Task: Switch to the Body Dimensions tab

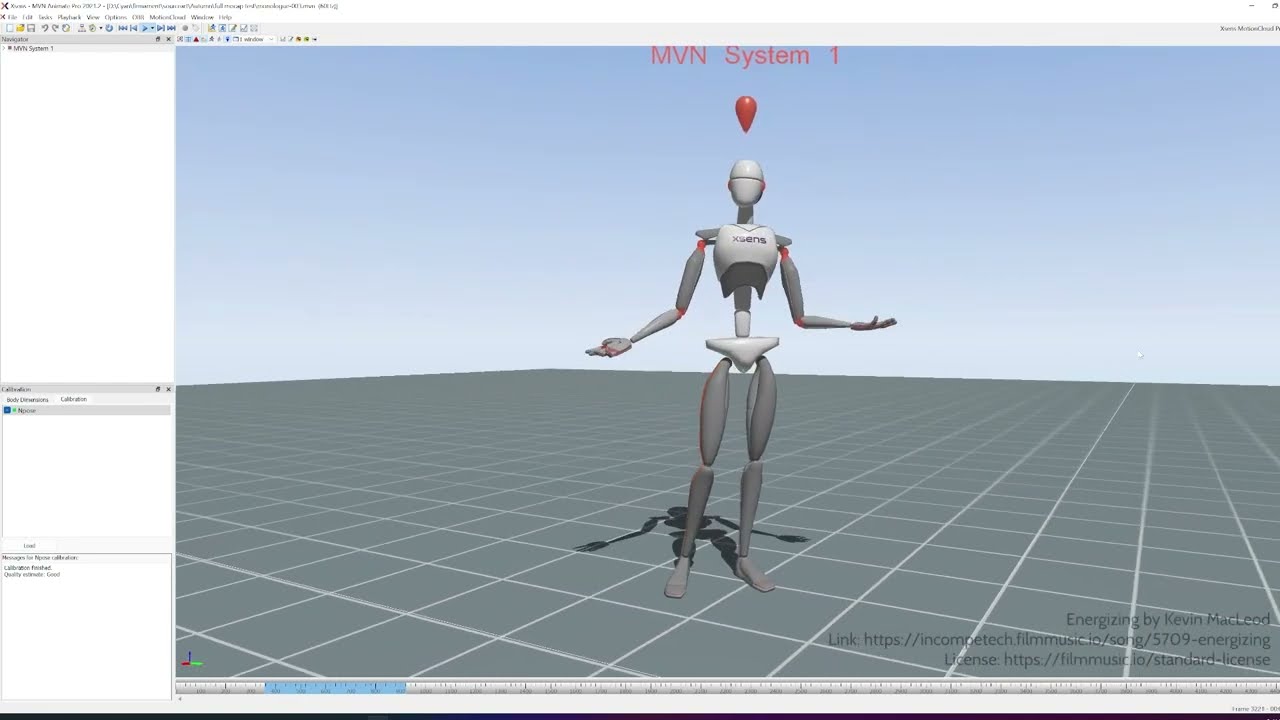Action: (27, 399)
